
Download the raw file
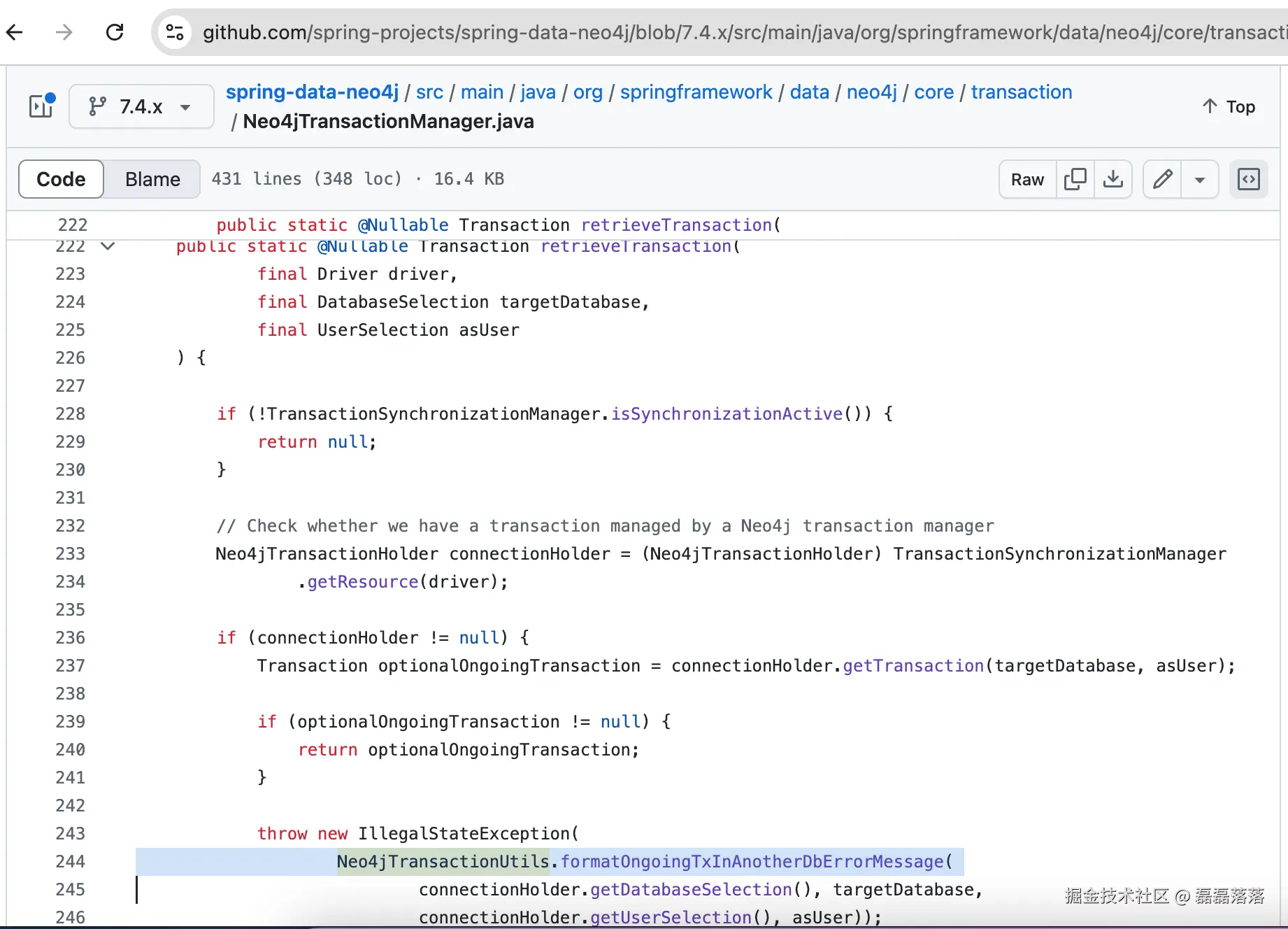click(x=1112, y=179)
